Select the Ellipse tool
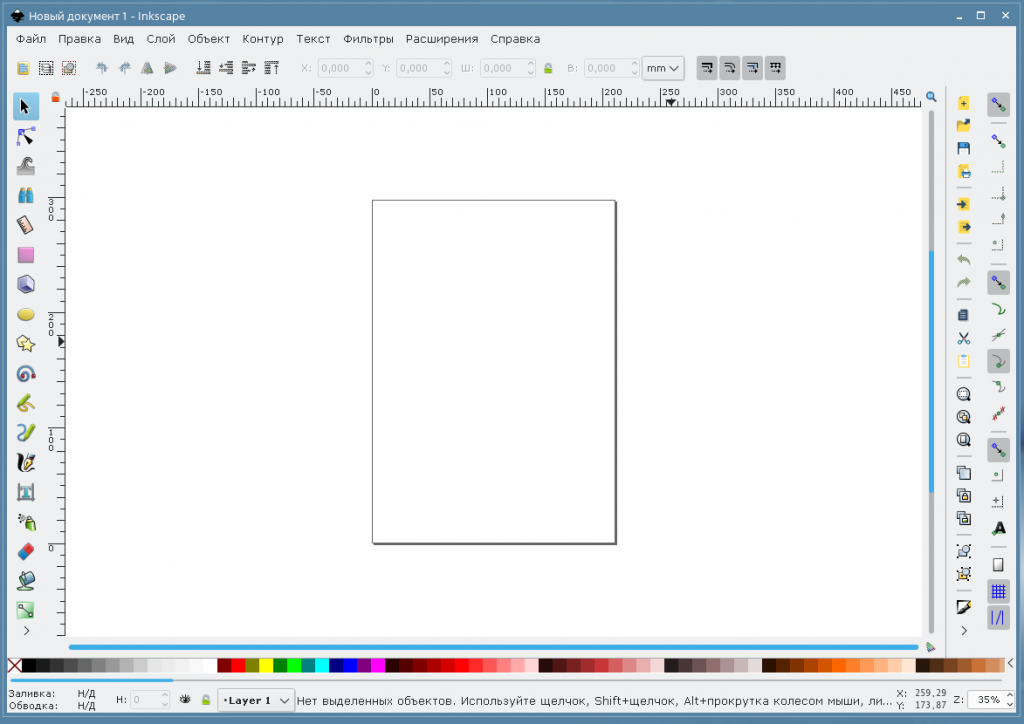Screen dimensions: 1024x724 click(25, 315)
